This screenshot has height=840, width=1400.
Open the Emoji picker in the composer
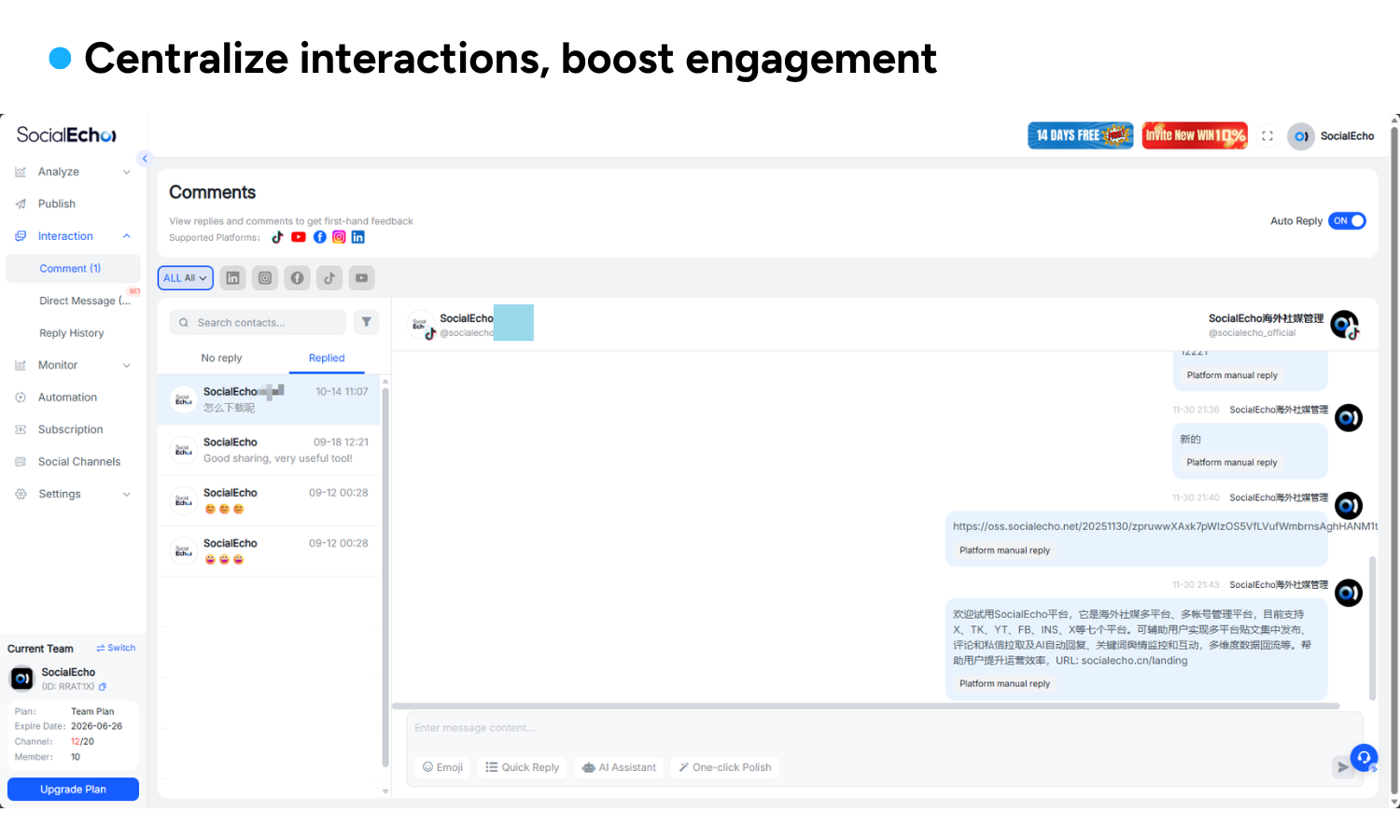tap(442, 766)
